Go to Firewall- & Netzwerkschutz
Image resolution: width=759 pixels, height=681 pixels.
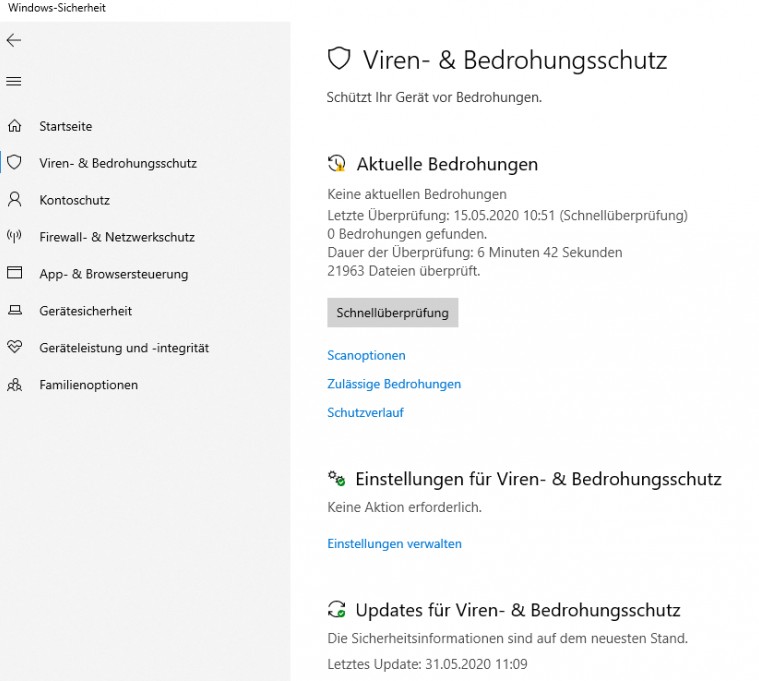click(117, 237)
